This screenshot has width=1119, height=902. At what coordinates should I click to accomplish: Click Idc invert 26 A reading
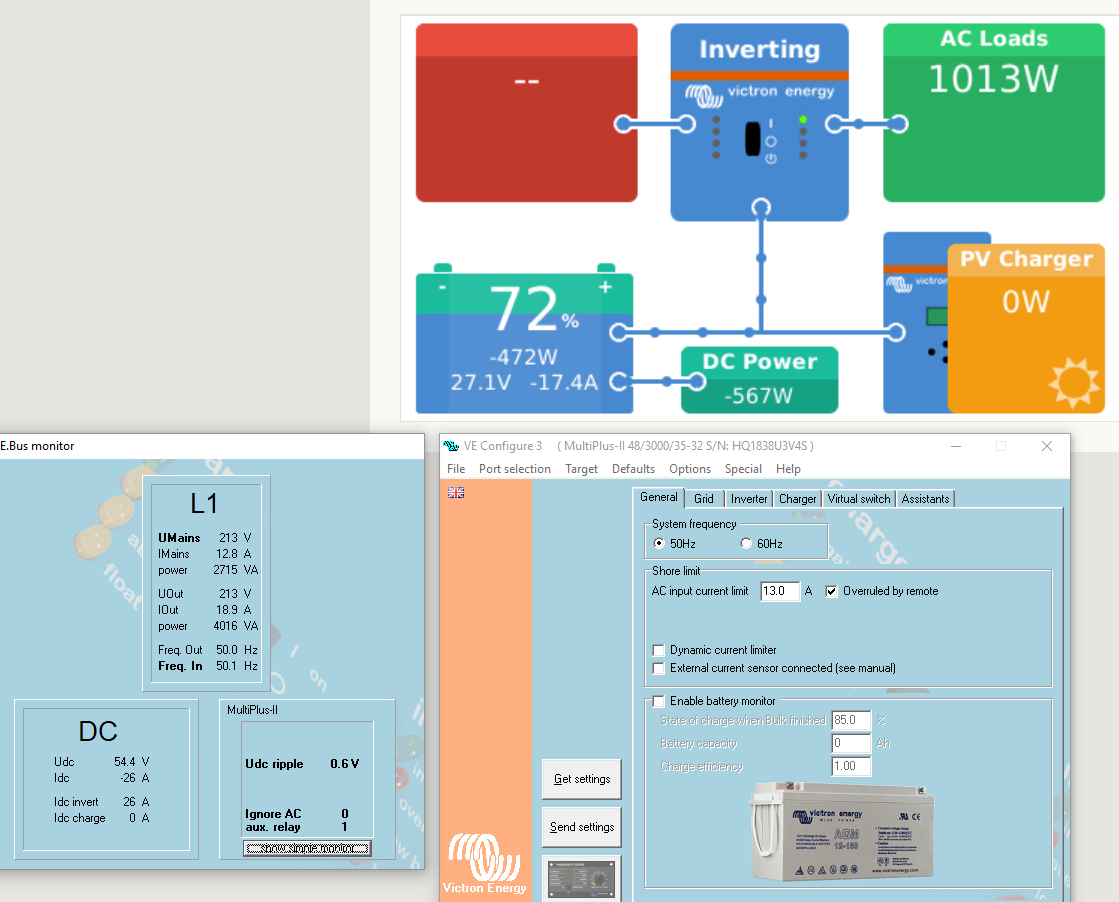tap(101, 802)
